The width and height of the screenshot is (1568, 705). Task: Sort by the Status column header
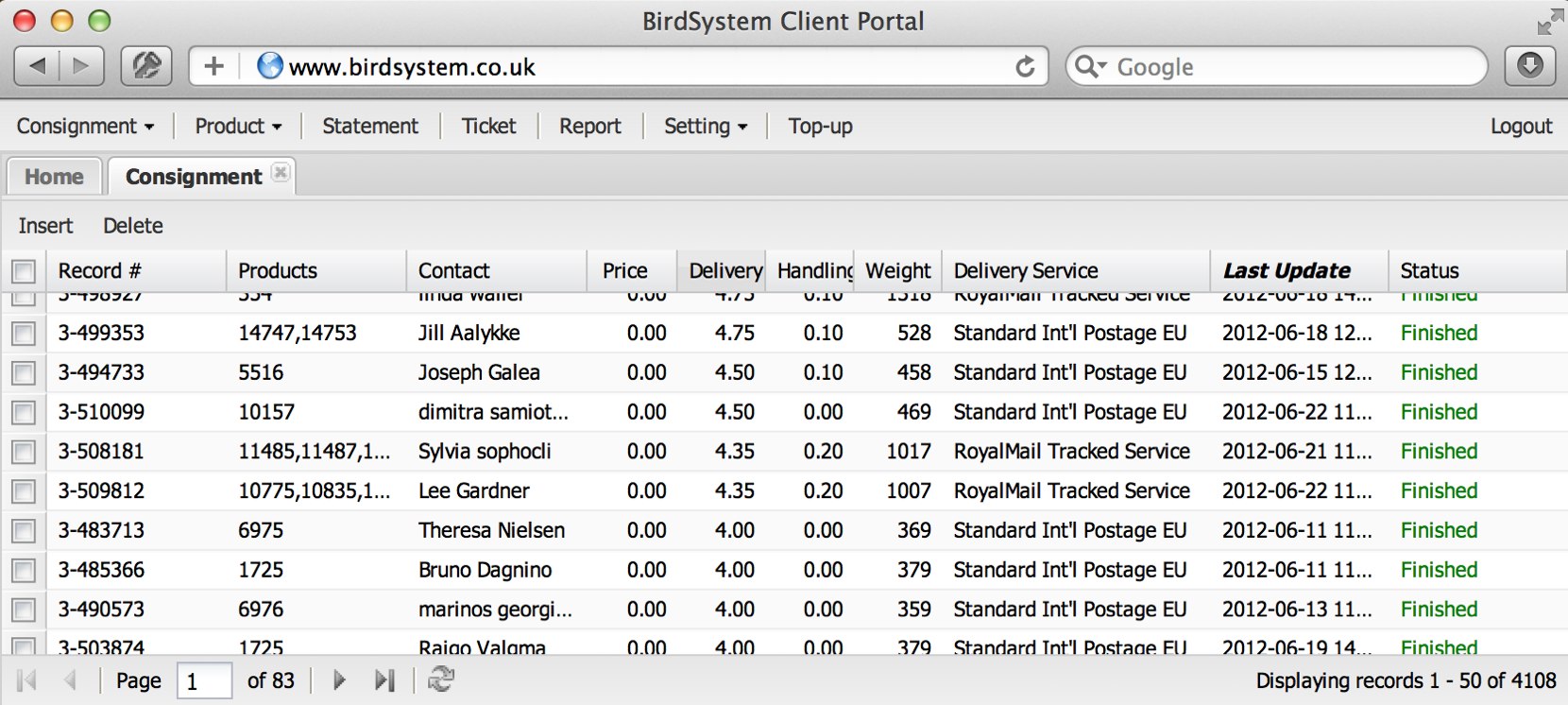(1476, 271)
